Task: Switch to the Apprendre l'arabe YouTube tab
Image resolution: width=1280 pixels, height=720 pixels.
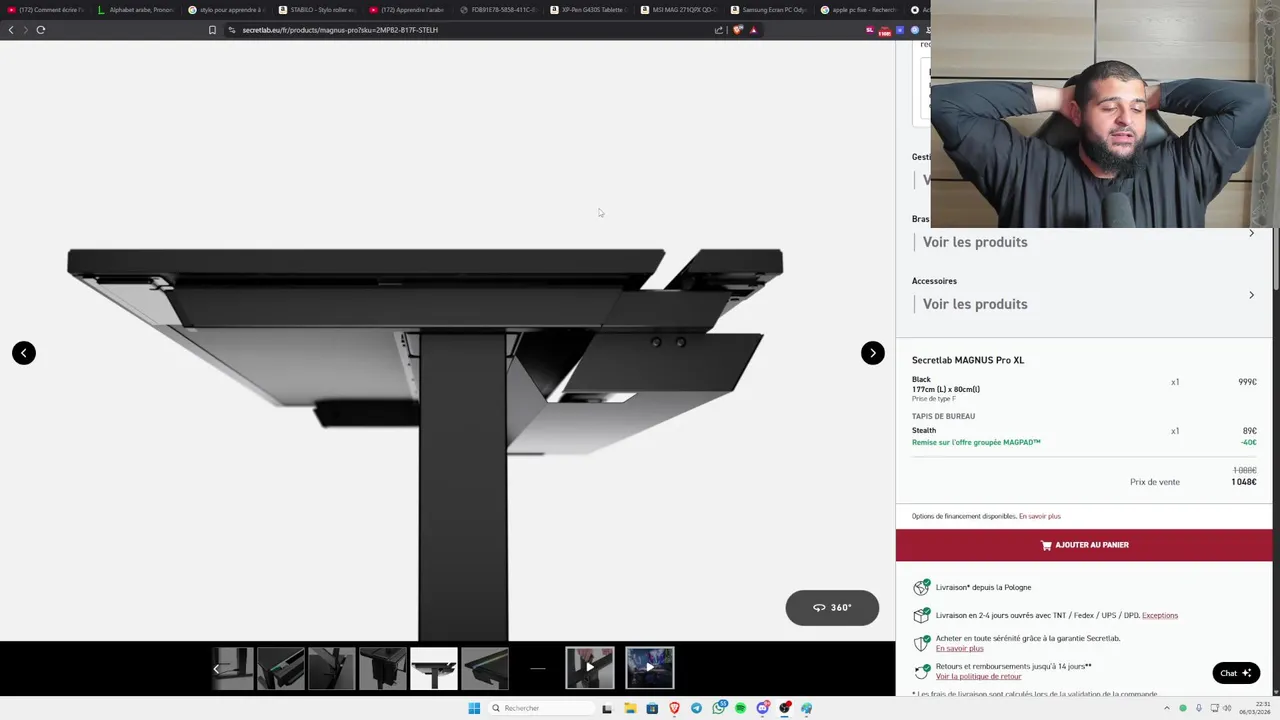Action: pyautogui.click(x=406, y=10)
